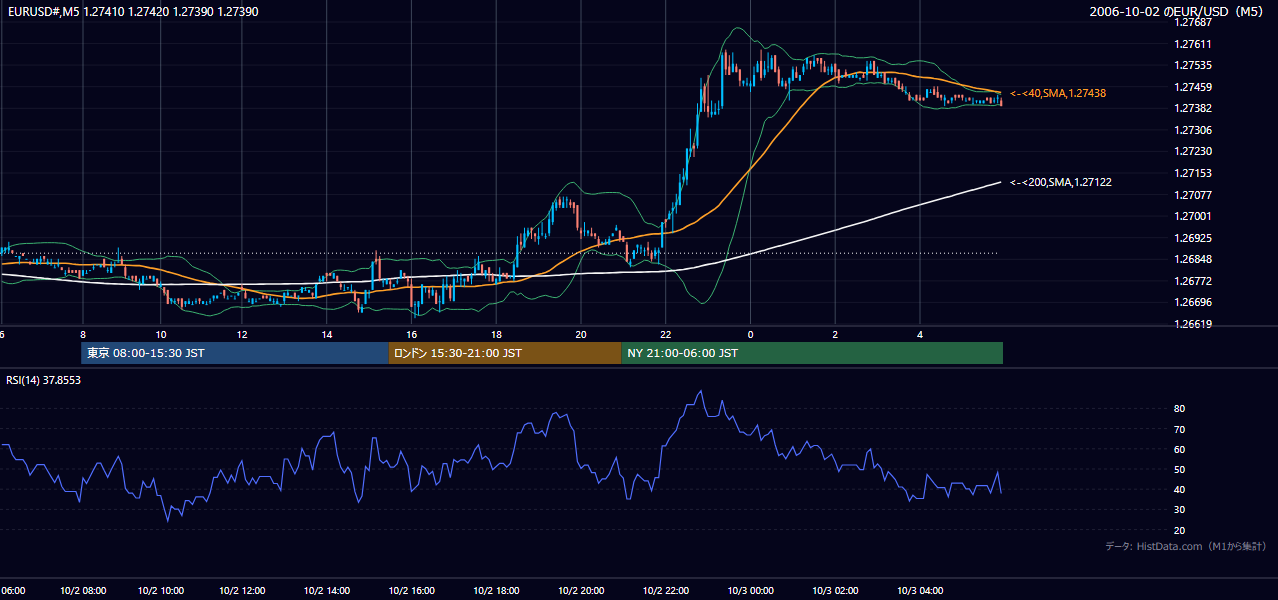Viewport: 1278px width, 600px height.
Task: Click the 1.27687 price axis value
Action: point(1192,22)
